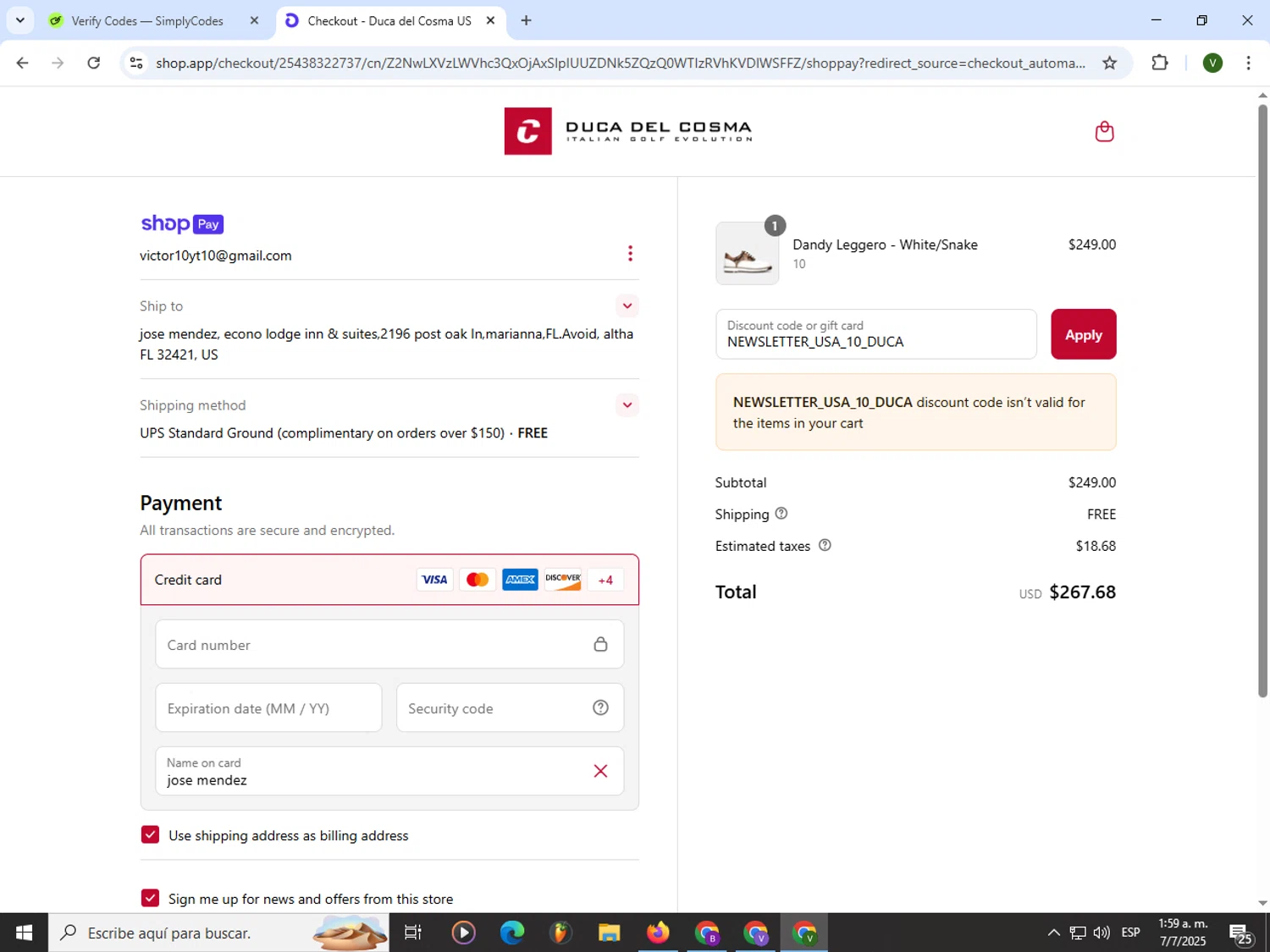Click into the Card number field

coord(389,645)
